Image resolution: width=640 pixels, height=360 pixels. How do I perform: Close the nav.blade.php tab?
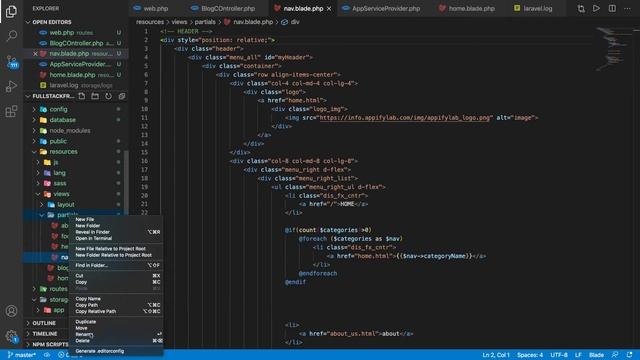click(x=329, y=9)
